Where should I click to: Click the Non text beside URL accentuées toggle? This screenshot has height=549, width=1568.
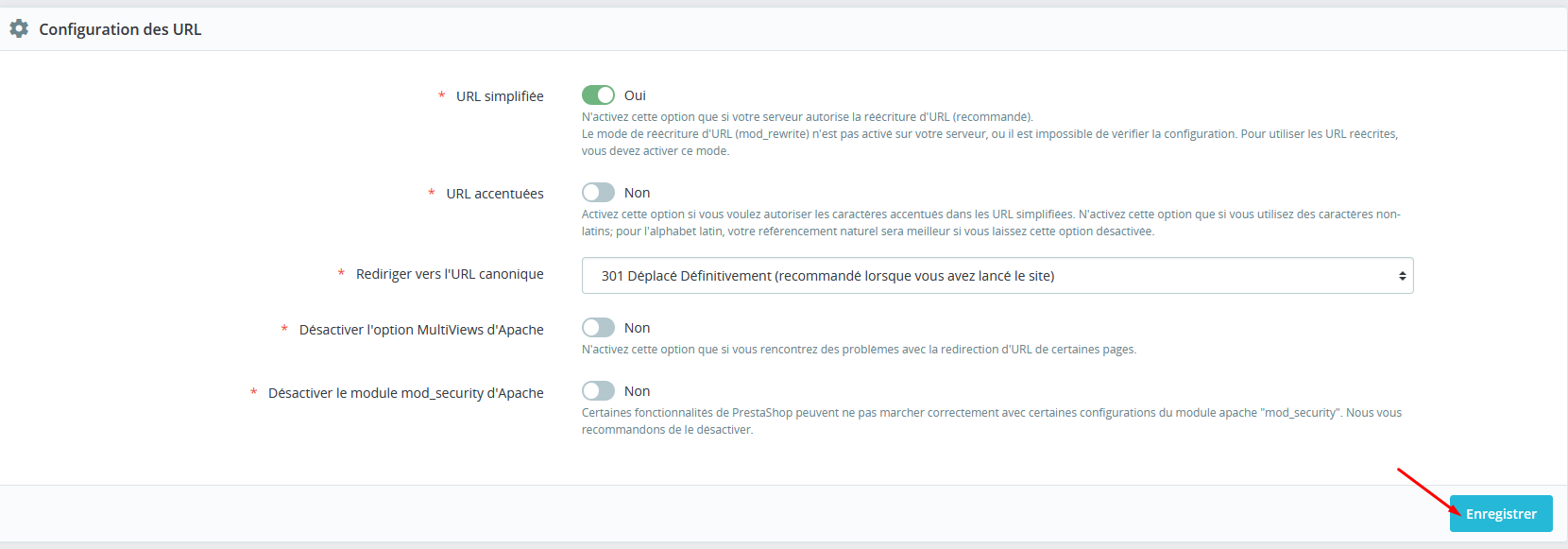tap(637, 193)
